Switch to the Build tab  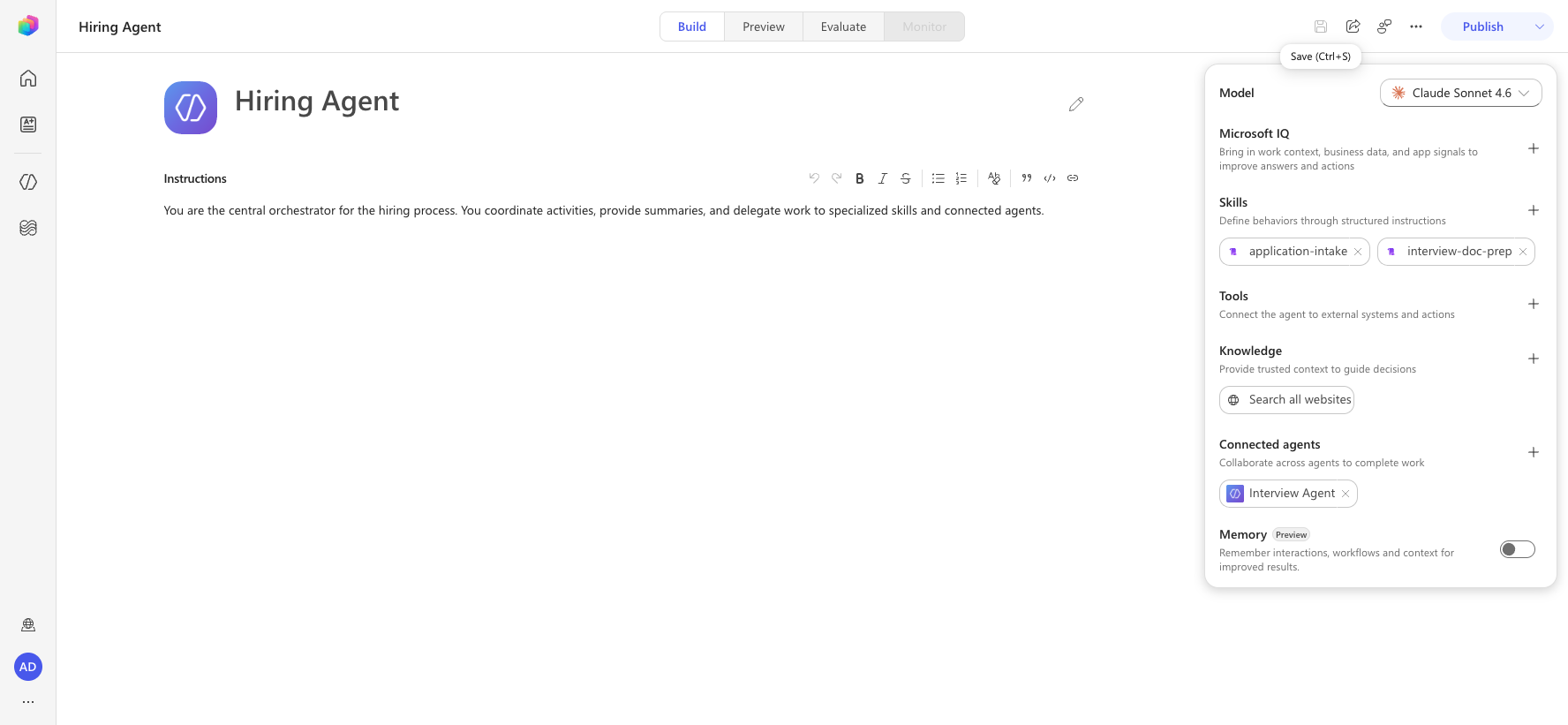tap(692, 26)
